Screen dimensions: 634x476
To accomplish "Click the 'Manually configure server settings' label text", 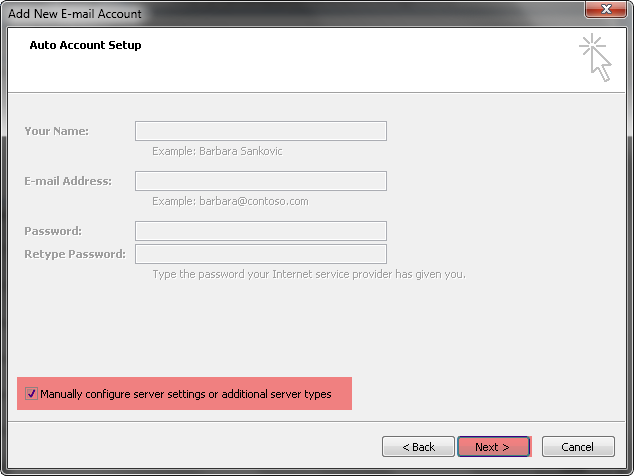I will pos(186,394).
